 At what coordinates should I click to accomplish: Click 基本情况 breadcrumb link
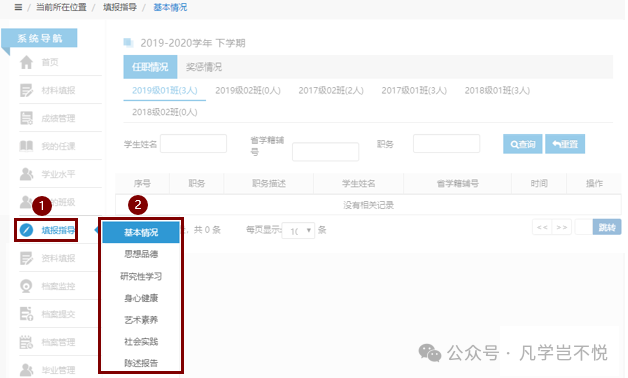coord(170,7)
